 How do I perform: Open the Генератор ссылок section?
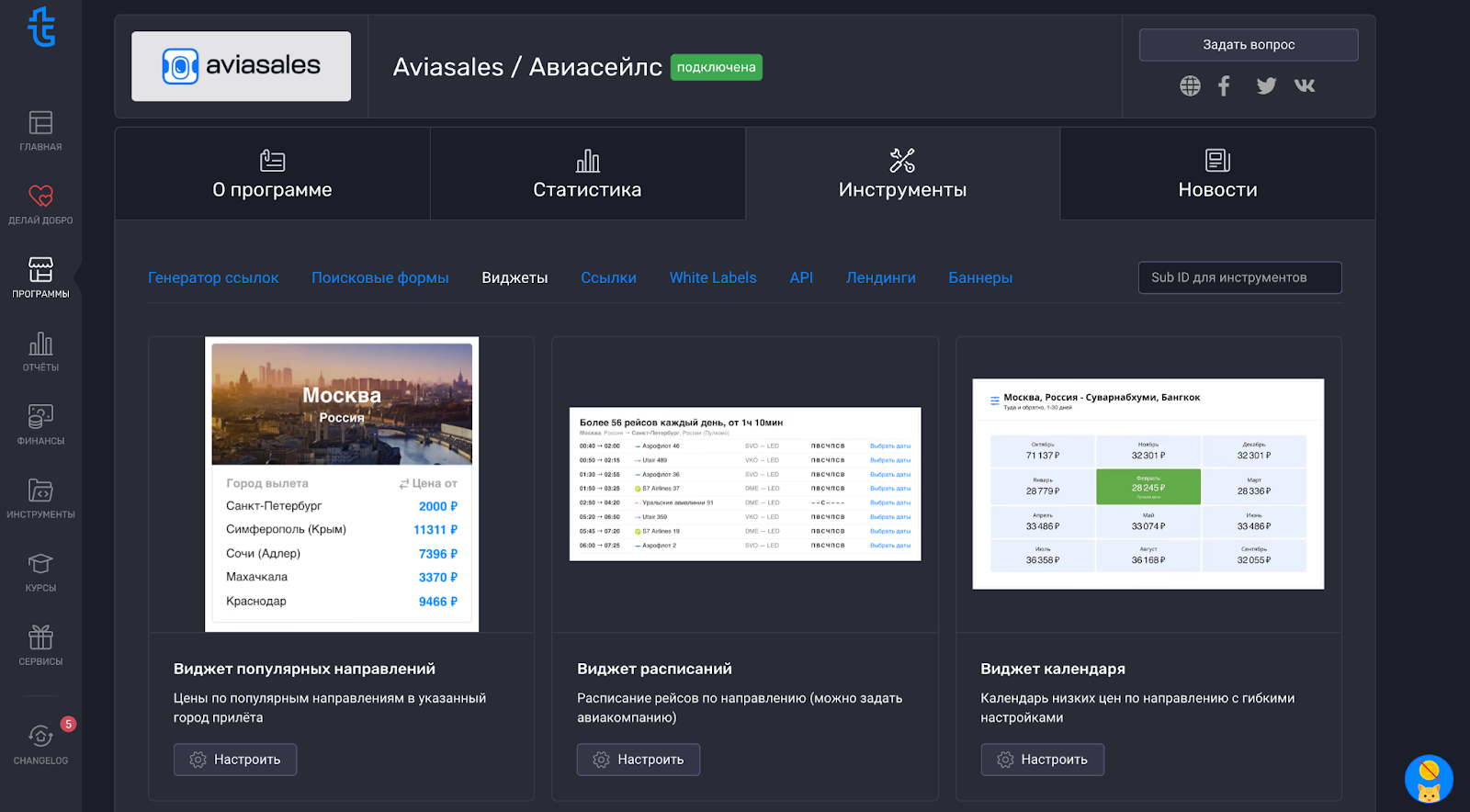[x=213, y=277]
